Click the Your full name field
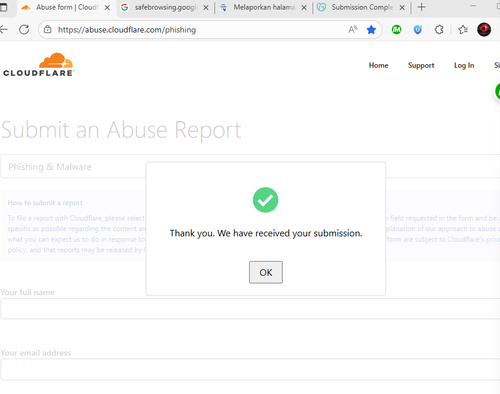Image resolution: width=500 pixels, height=394 pixels. (250, 309)
